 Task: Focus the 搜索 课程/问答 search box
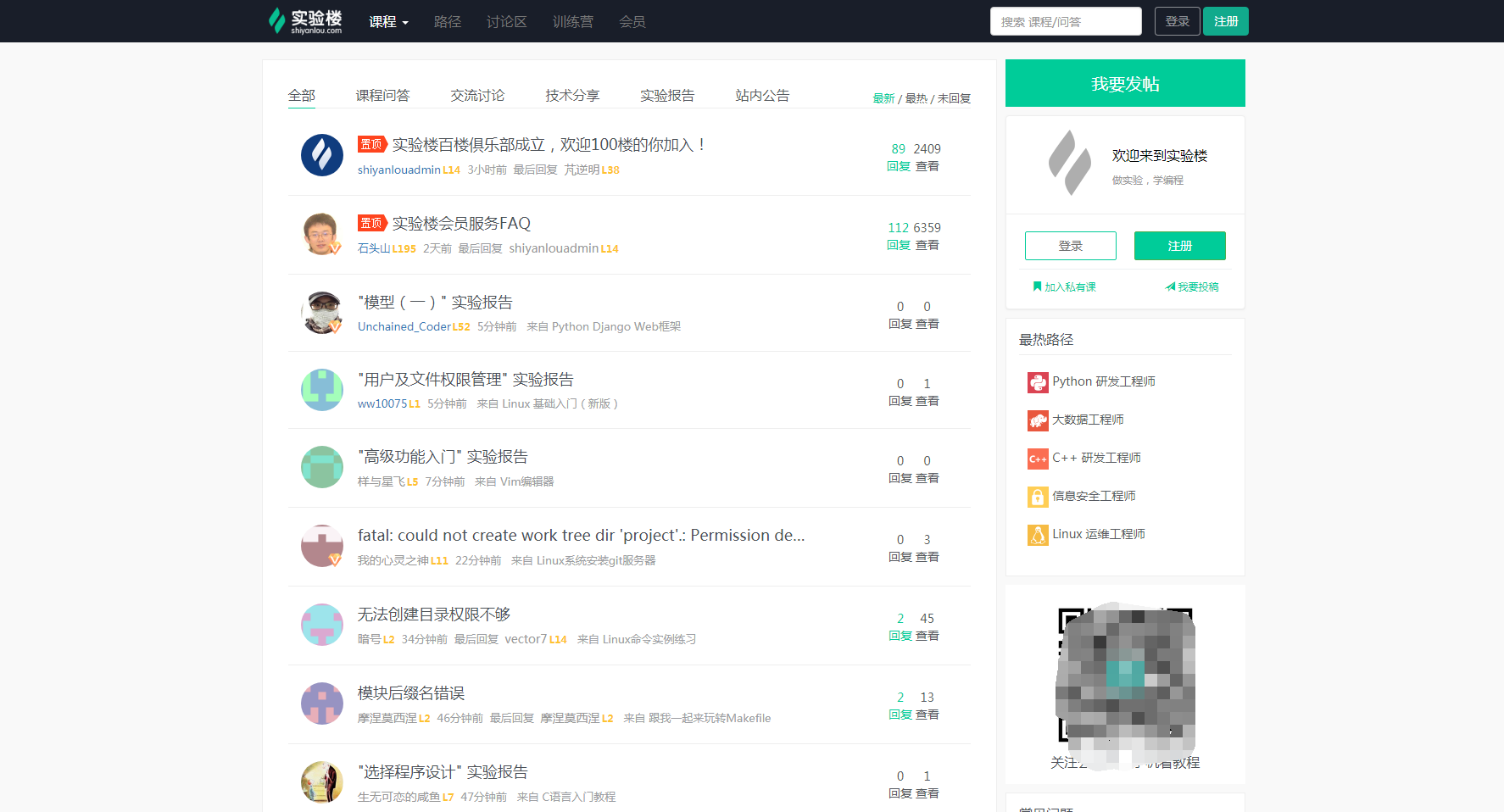coord(1066,21)
